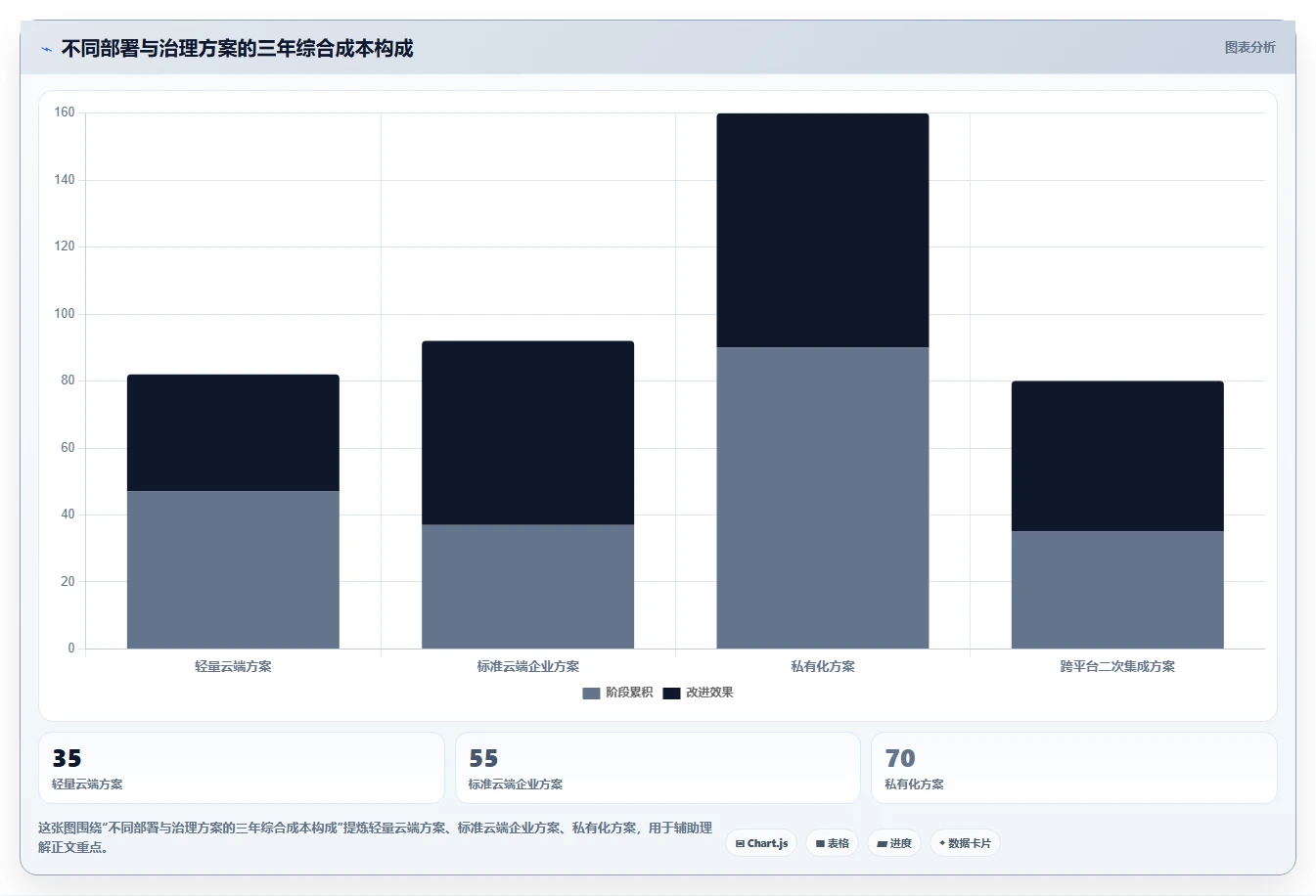Click the 100 y-axis tick label

pos(65,314)
